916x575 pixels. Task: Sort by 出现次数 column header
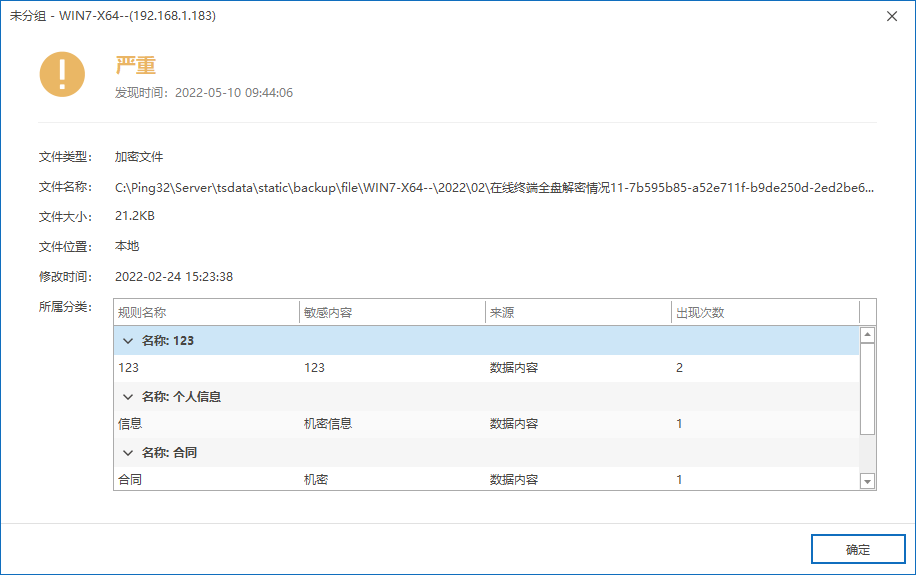coord(765,313)
